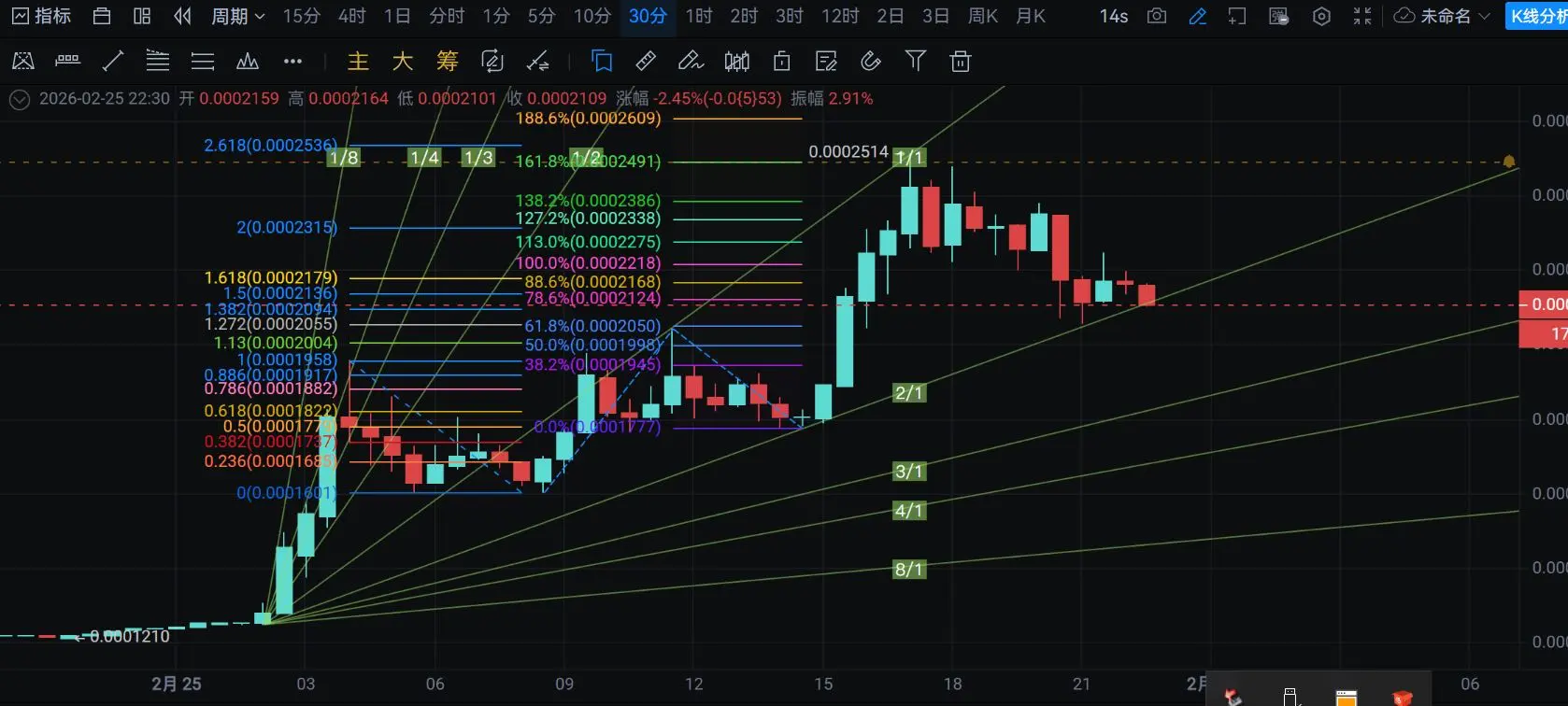Click the line-swap arrows drawing icon
The height and width of the screenshot is (706, 1568).
click(537, 62)
